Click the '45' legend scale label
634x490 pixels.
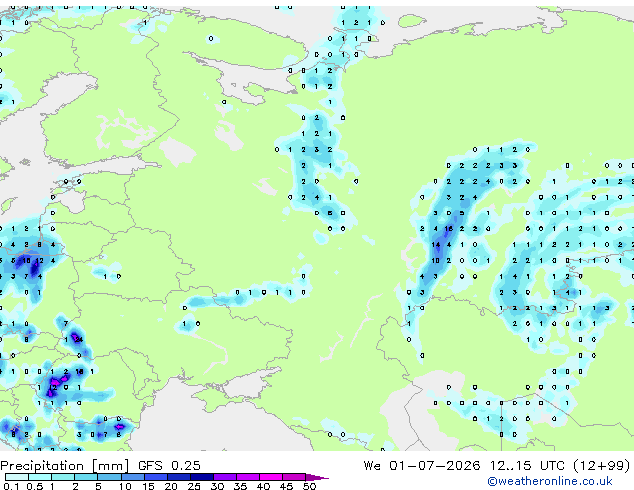tap(286, 486)
